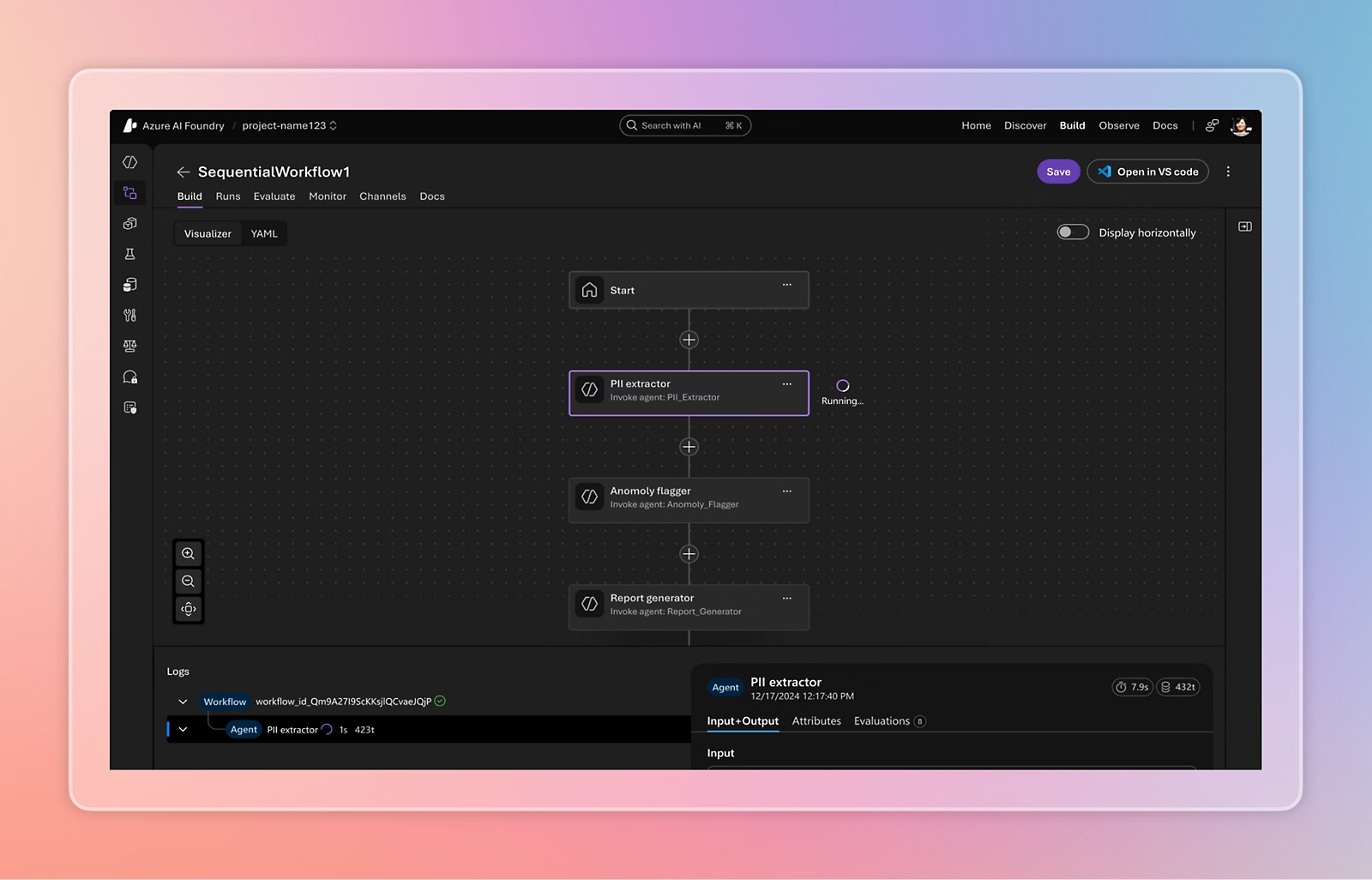
Task: Zoom in using the magnifier plus icon
Action: tap(189, 553)
